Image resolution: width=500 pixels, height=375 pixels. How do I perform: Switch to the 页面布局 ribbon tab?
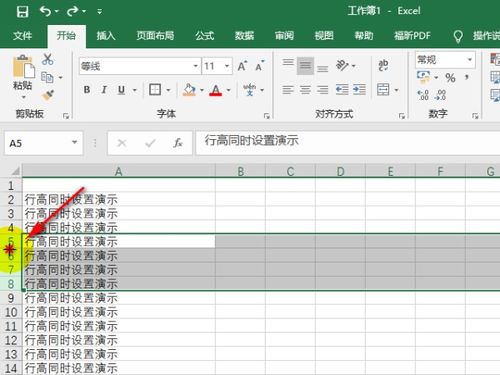(x=155, y=36)
